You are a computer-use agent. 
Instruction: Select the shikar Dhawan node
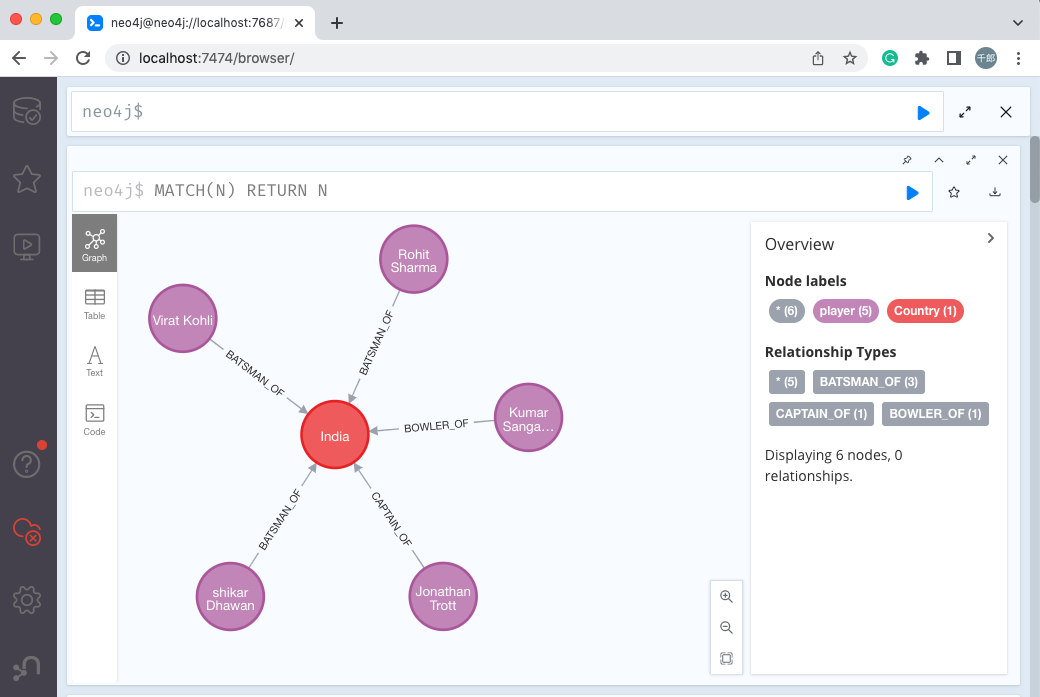click(x=230, y=597)
